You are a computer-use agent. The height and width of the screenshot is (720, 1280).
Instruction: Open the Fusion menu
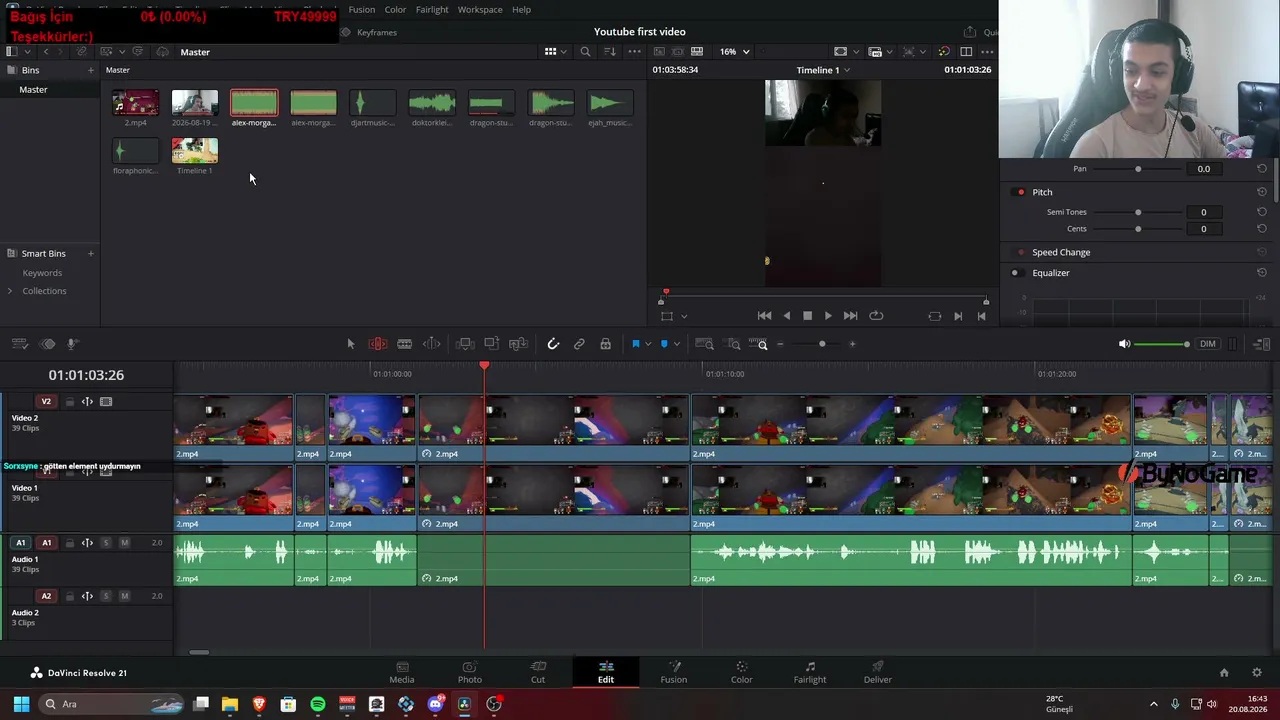click(x=362, y=10)
